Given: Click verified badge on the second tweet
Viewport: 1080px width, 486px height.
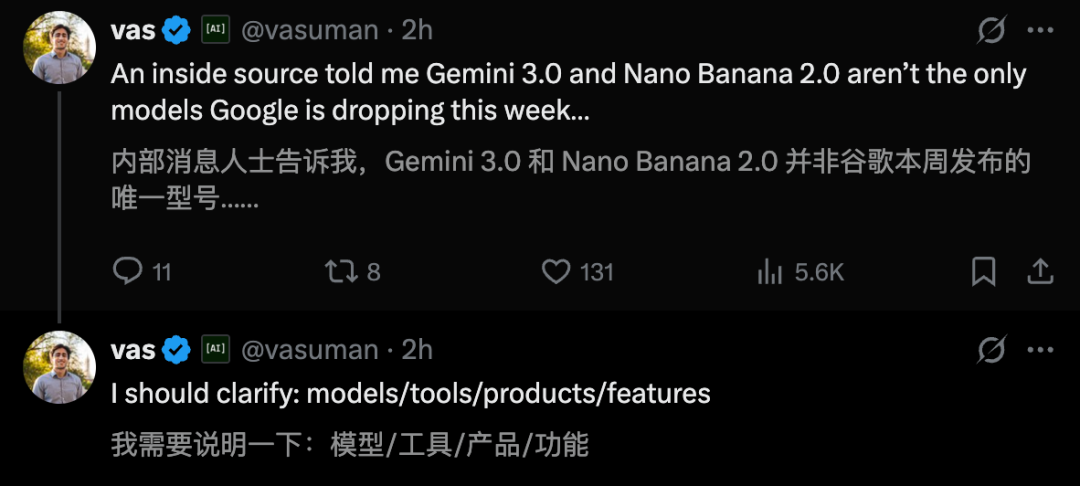Looking at the screenshot, I should [x=177, y=350].
